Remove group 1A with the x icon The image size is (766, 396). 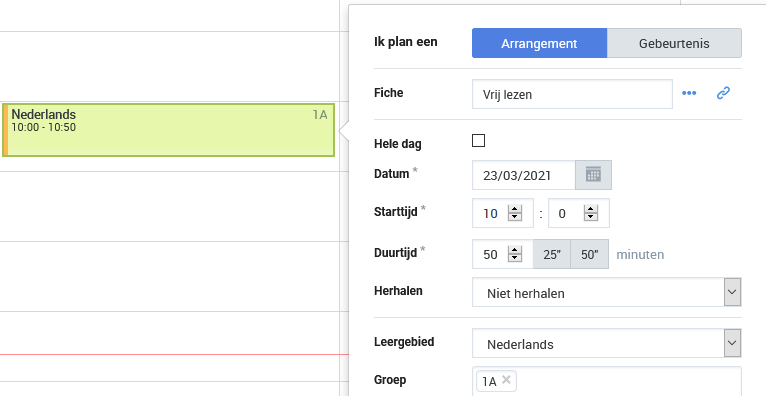[x=506, y=379]
